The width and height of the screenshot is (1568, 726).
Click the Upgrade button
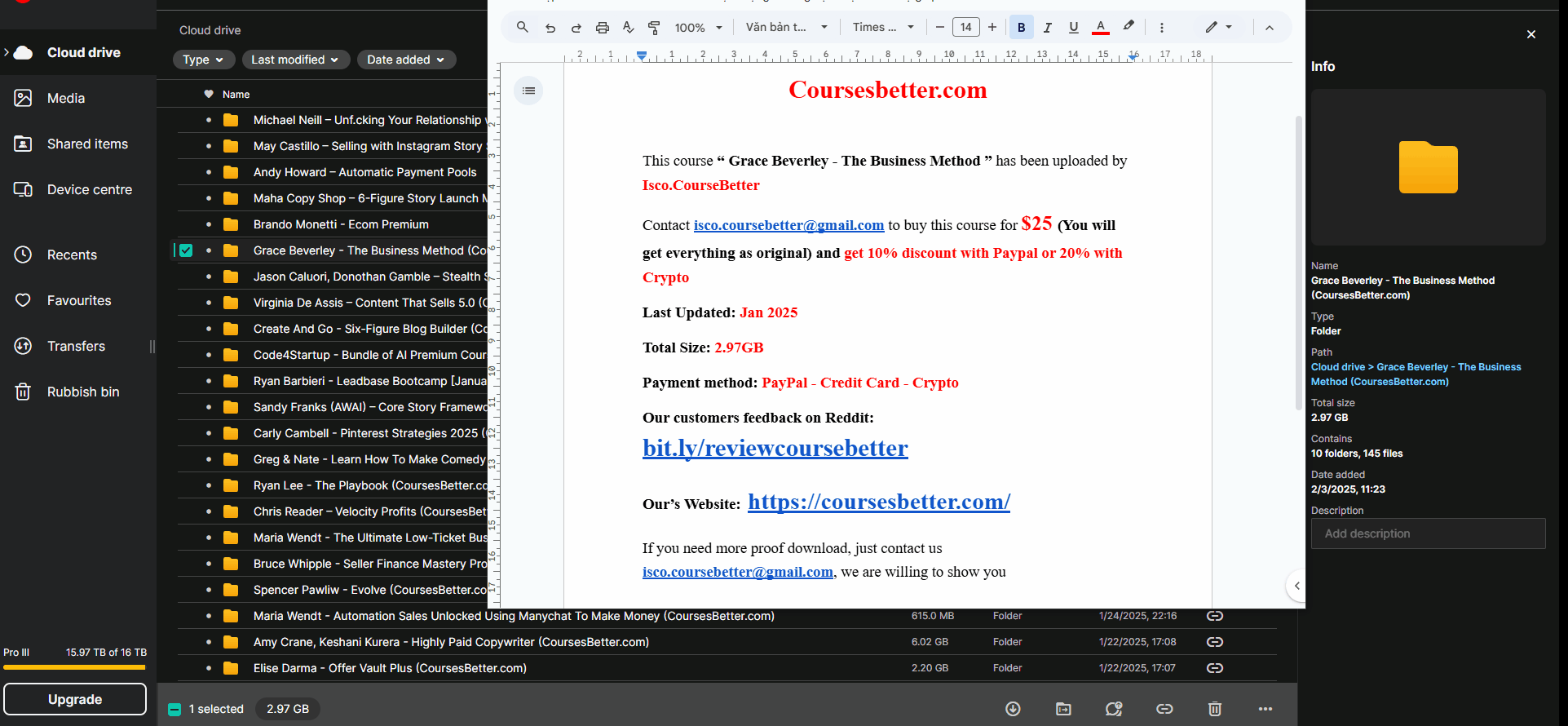[x=75, y=699]
